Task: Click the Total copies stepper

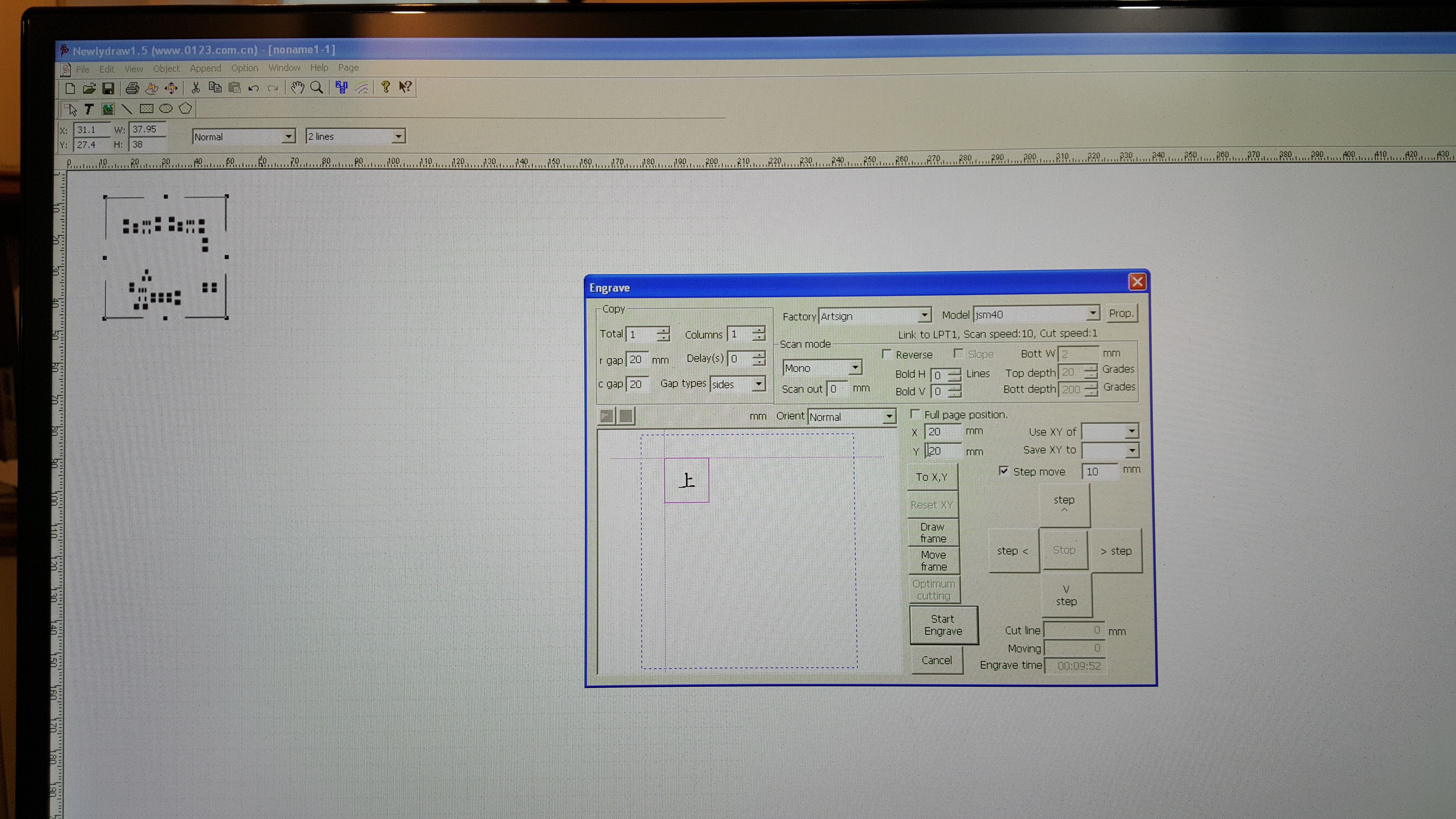Action: 663,334
